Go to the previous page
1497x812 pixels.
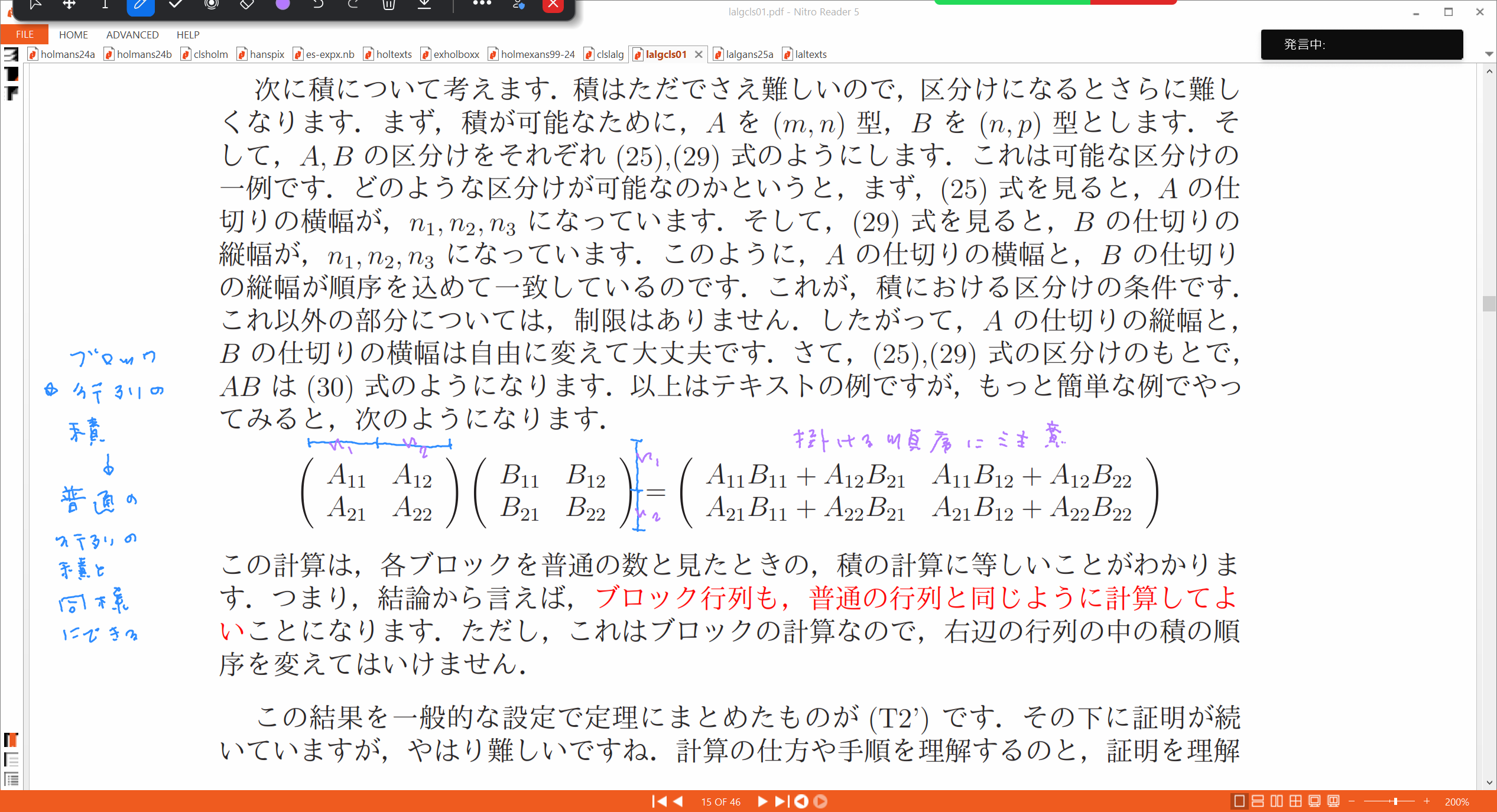coord(678,801)
